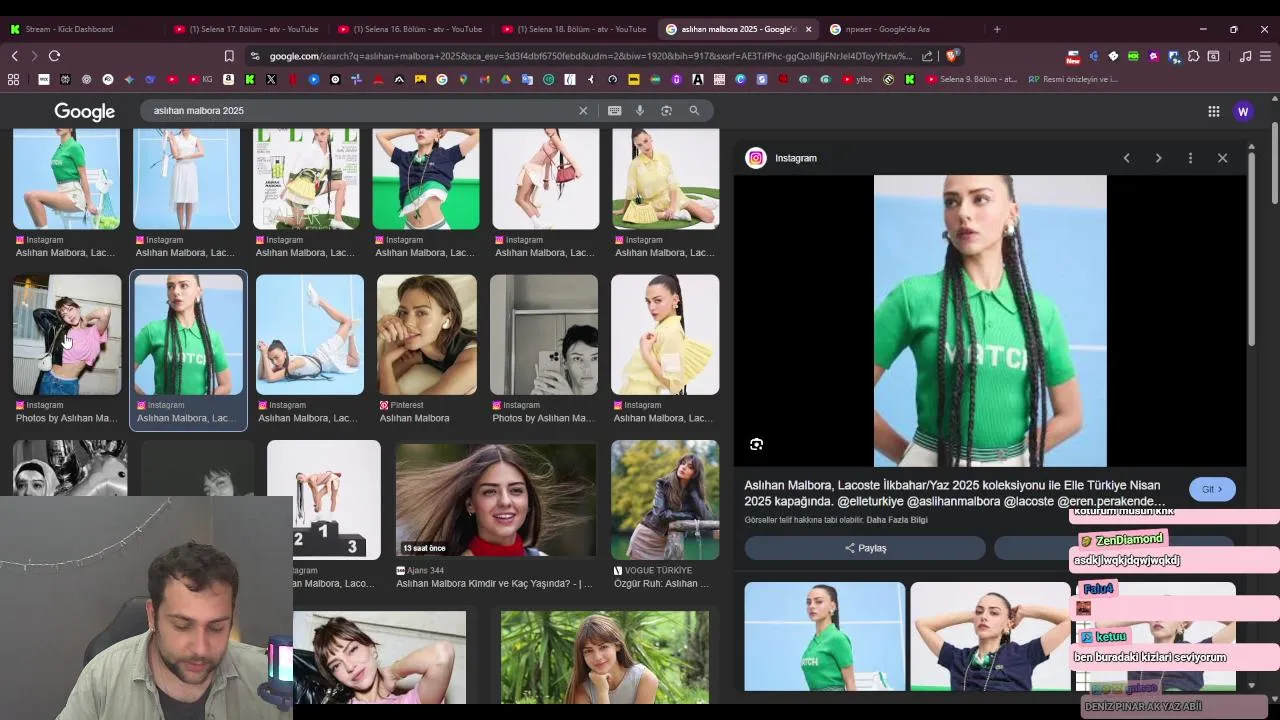Open the browser hamburger main menu
This screenshot has width=1280, height=720.
1265,56
